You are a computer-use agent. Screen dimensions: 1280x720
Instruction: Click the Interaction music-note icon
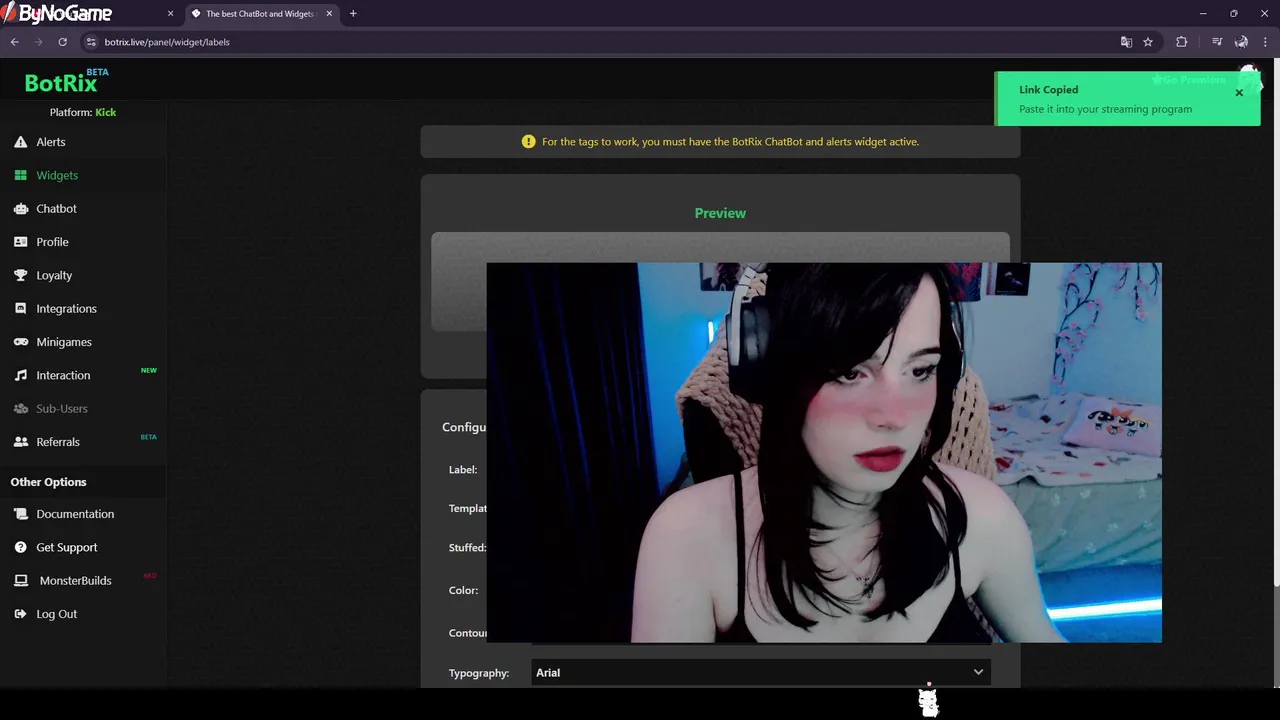pyautogui.click(x=20, y=375)
